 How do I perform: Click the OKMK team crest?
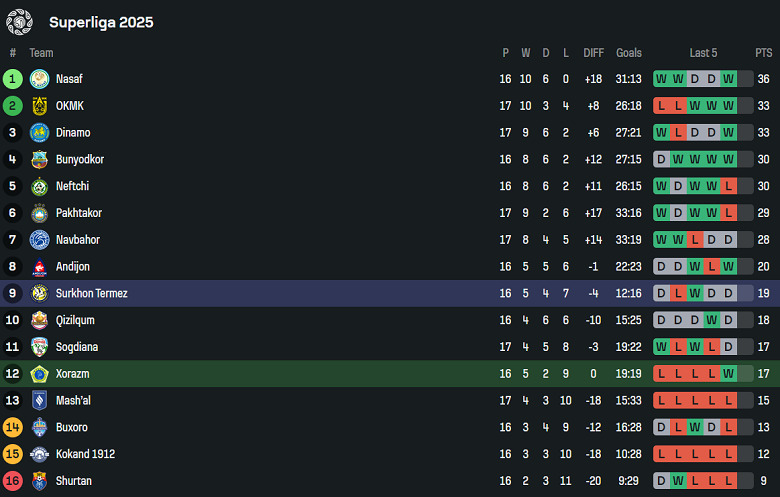click(39, 106)
